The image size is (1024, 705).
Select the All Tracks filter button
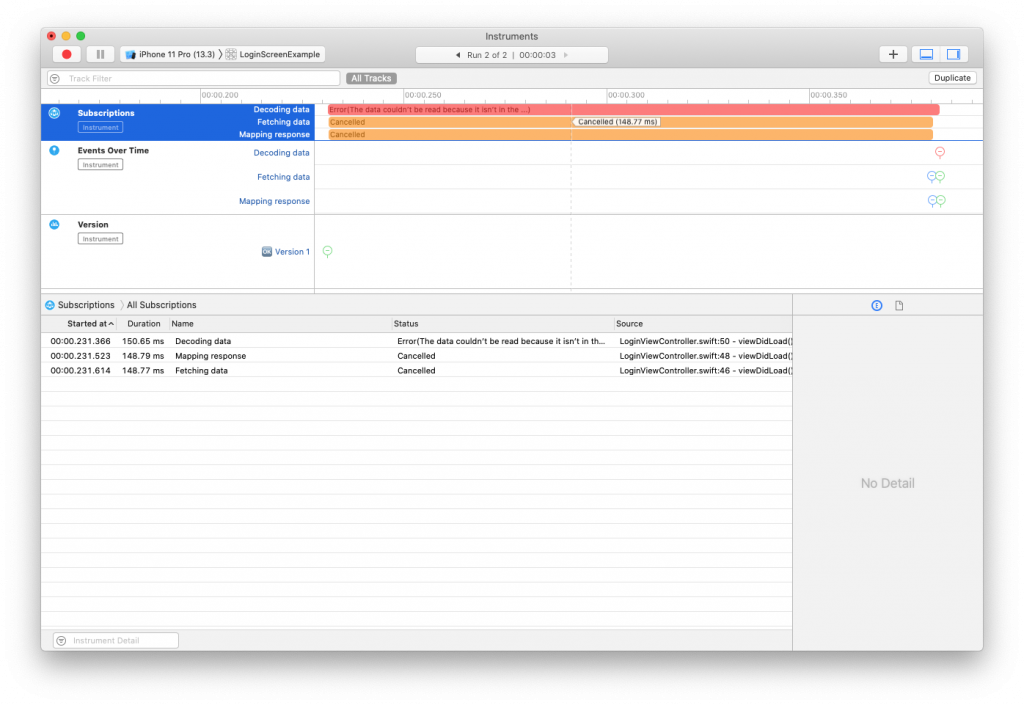(371, 78)
